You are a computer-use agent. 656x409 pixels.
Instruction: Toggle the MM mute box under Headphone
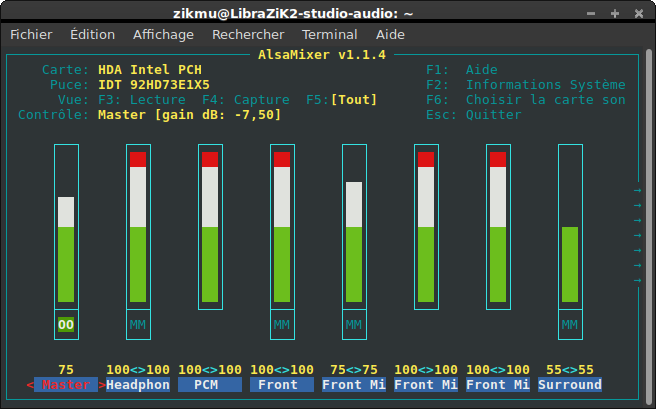[138, 324]
